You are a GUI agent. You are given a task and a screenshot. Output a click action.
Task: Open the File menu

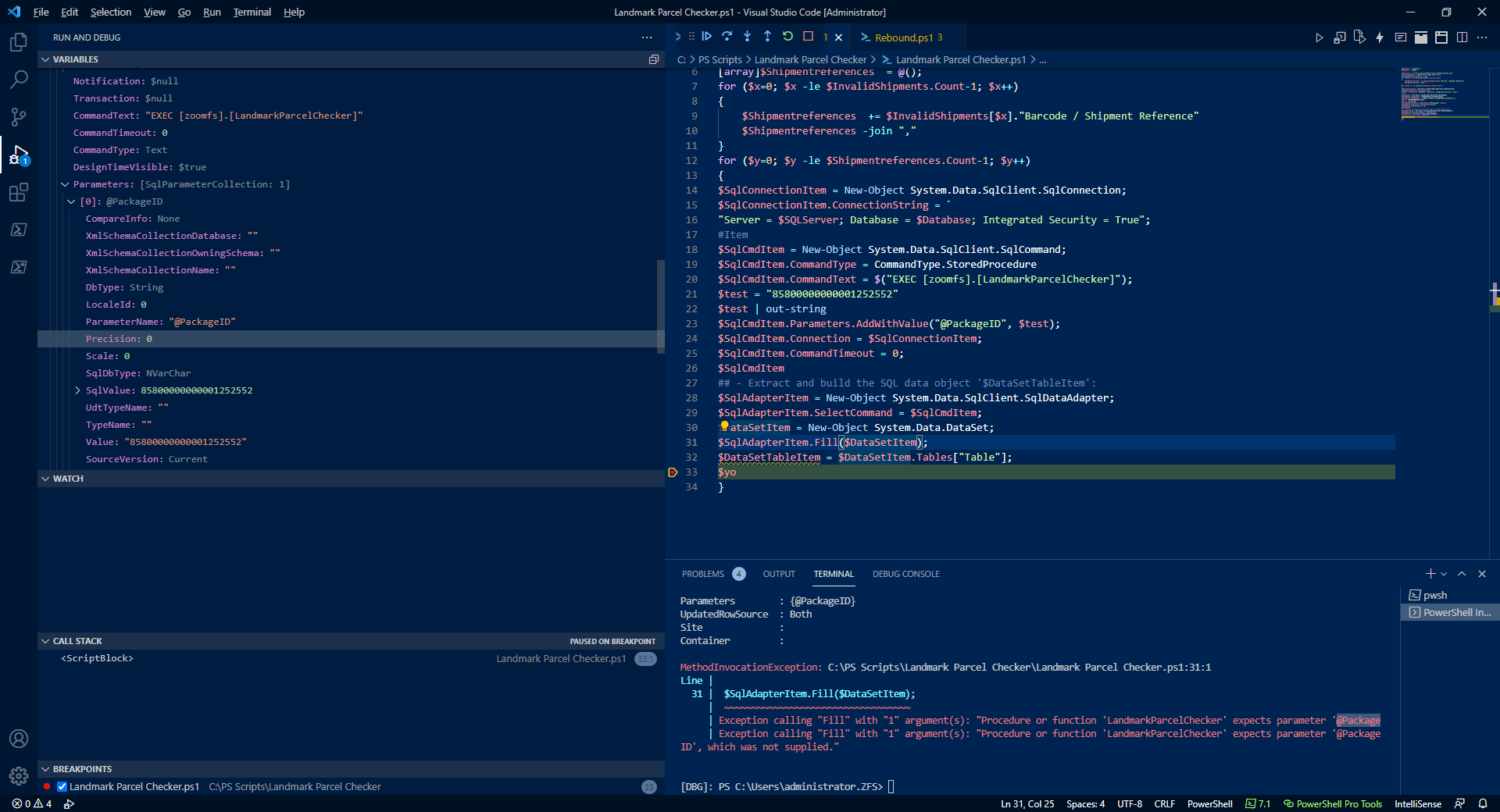pyautogui.click(x=41, y=12)
